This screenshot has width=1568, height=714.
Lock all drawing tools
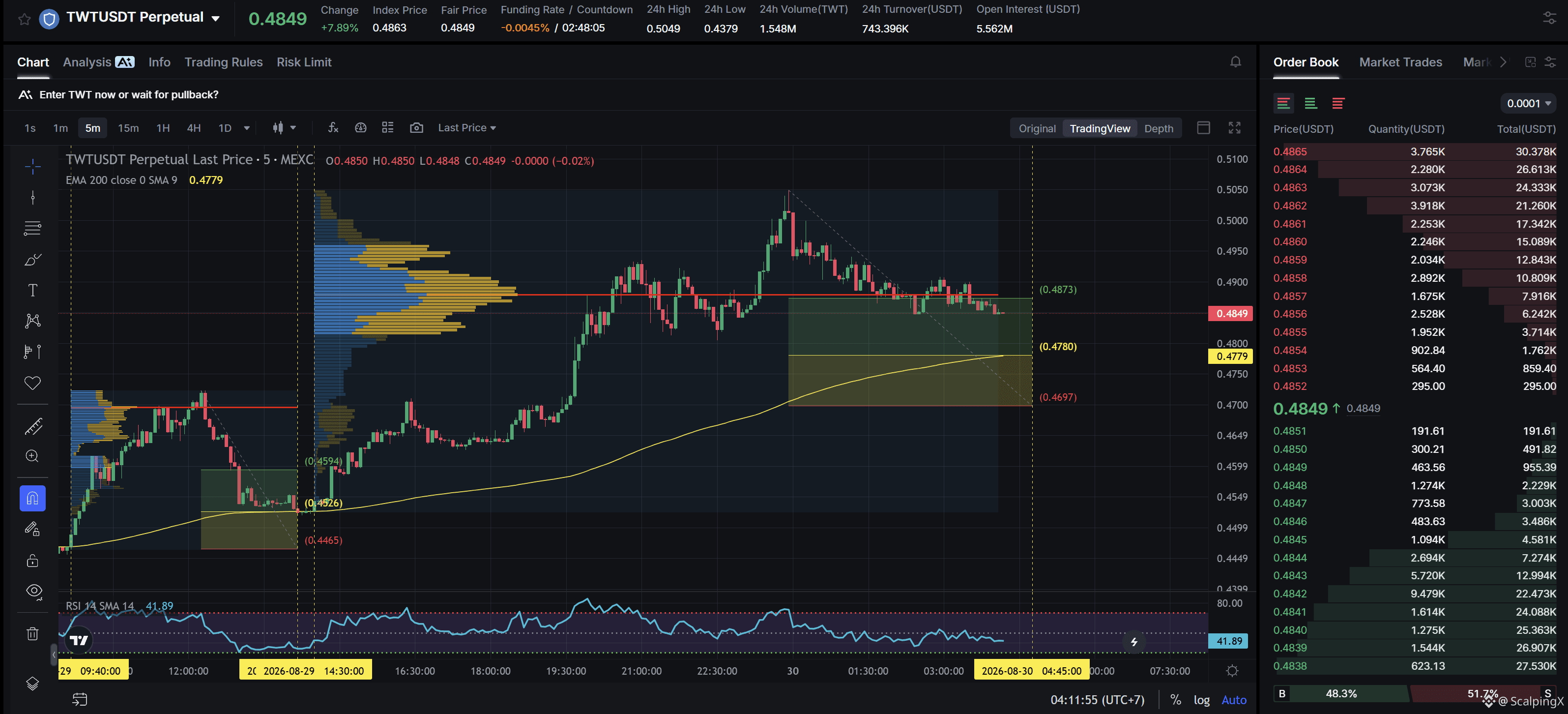coord(33,561)
